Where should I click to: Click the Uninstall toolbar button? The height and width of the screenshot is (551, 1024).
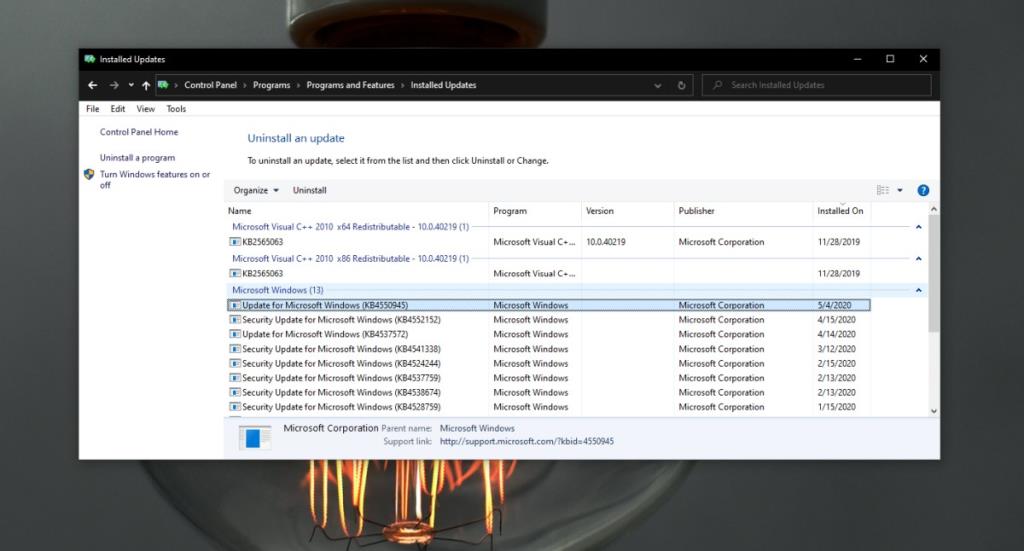309,190
